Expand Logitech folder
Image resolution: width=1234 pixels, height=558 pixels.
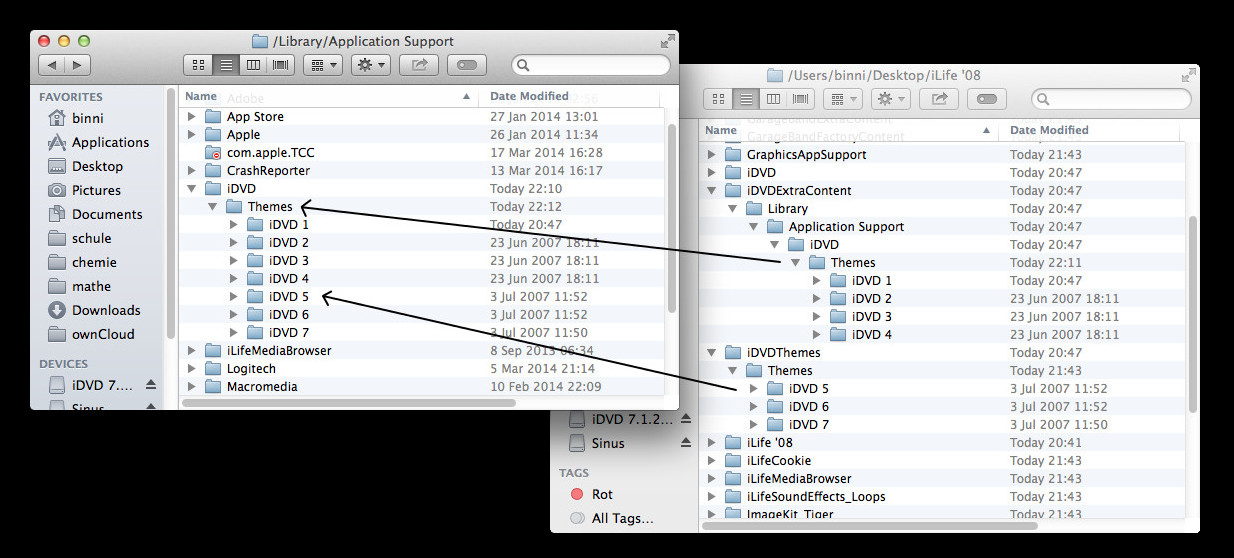(192, 369)
